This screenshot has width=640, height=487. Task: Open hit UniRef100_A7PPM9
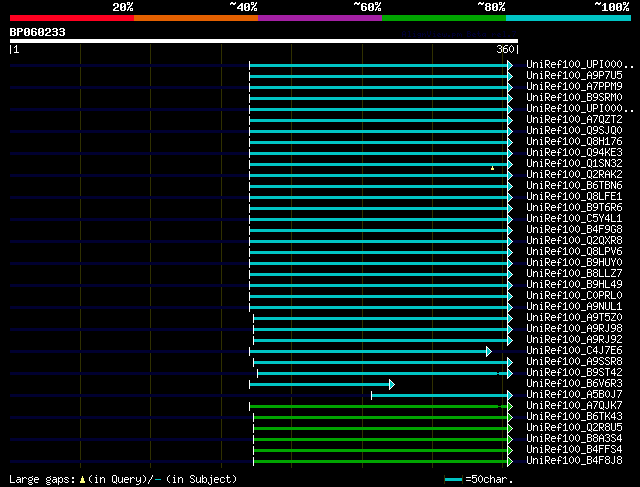(x=574, y=87)
